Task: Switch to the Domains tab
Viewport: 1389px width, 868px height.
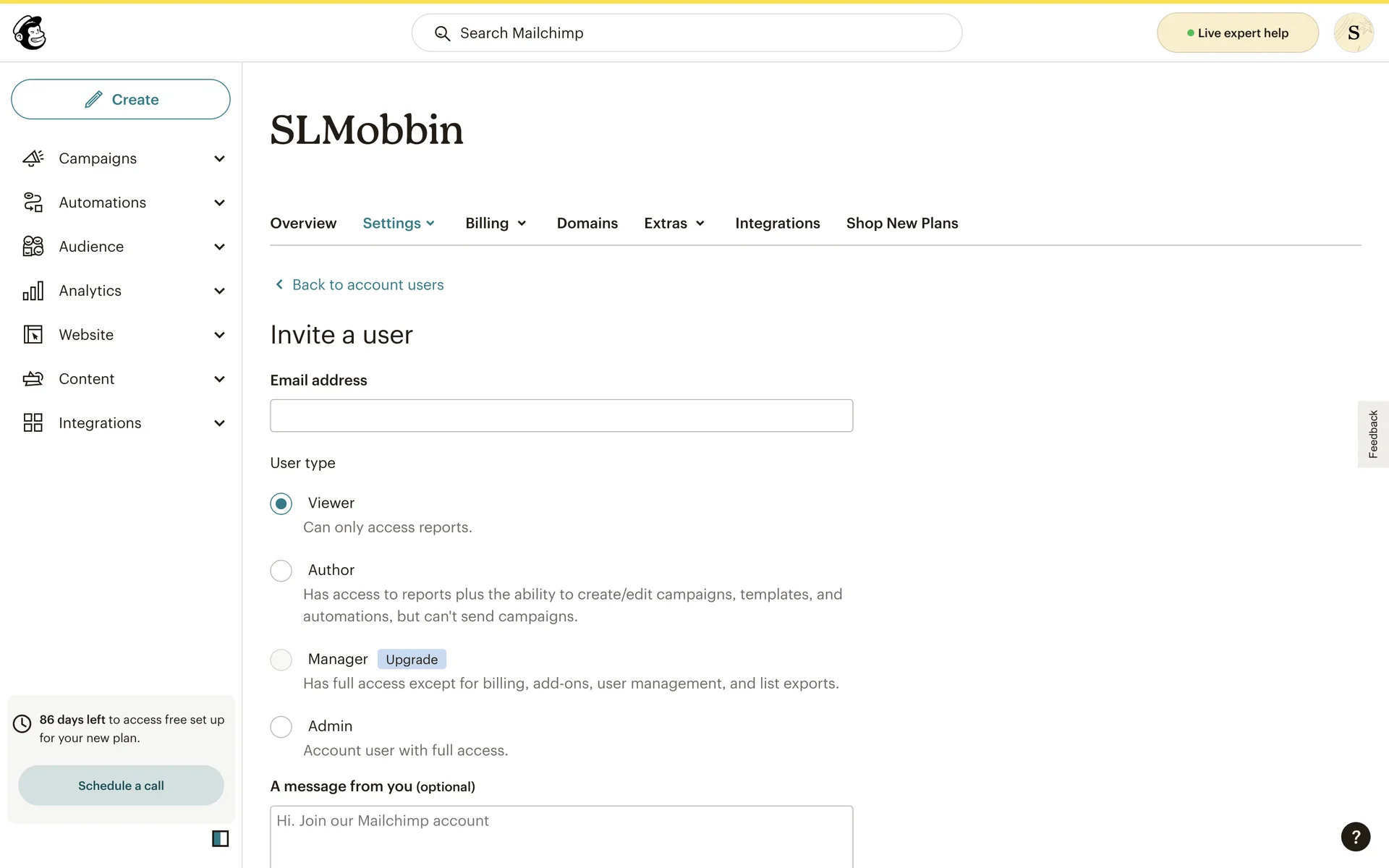Action: pyautogui.click(x=587, y=224)
